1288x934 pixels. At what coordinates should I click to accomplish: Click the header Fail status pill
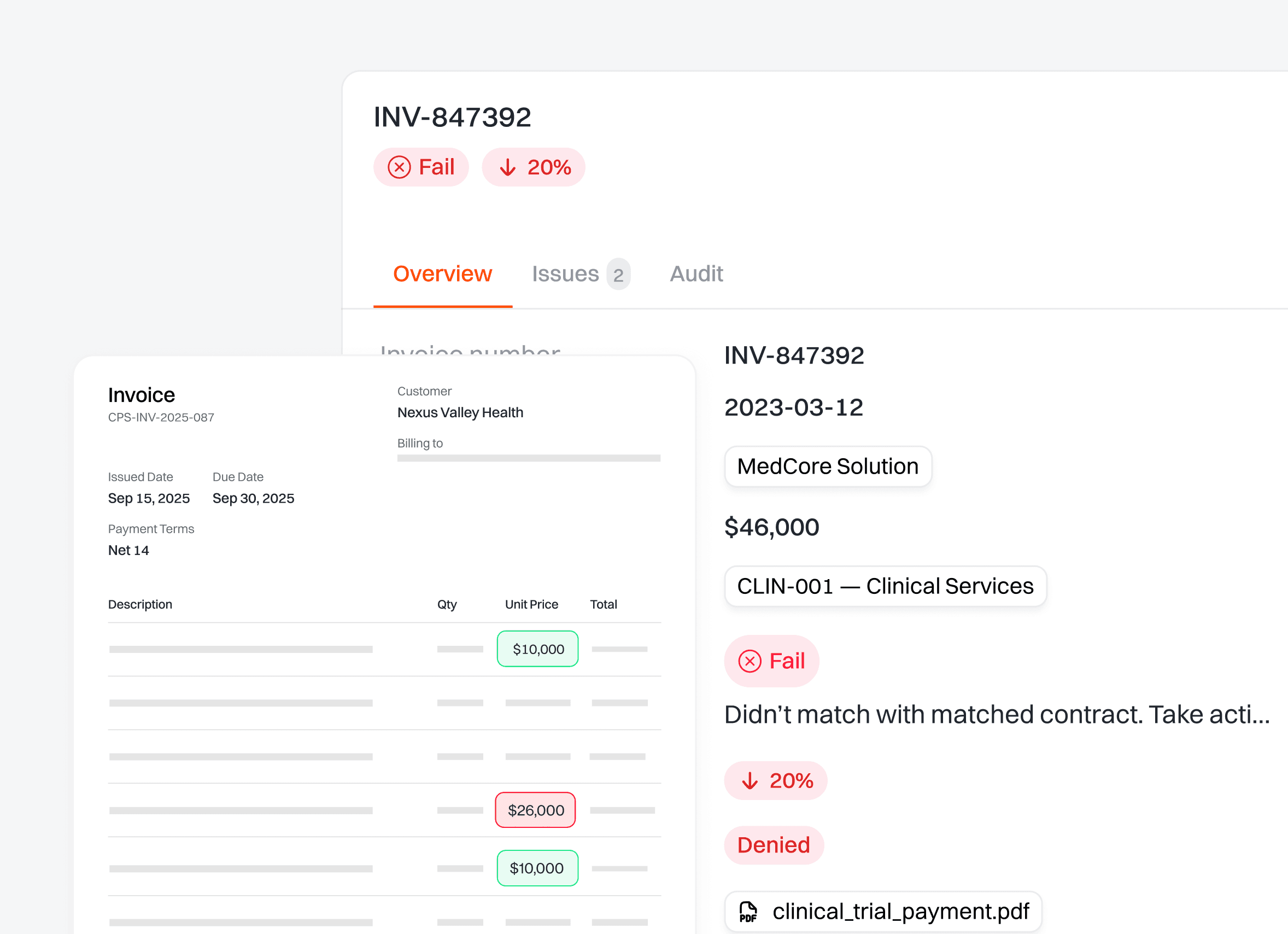[x=421, y=167]
